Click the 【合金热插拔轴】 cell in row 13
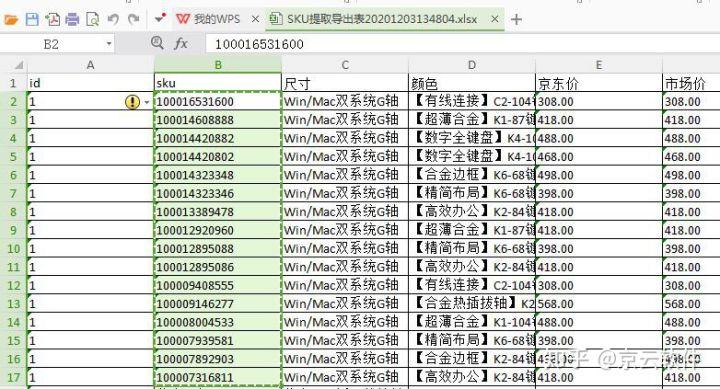 472,304
